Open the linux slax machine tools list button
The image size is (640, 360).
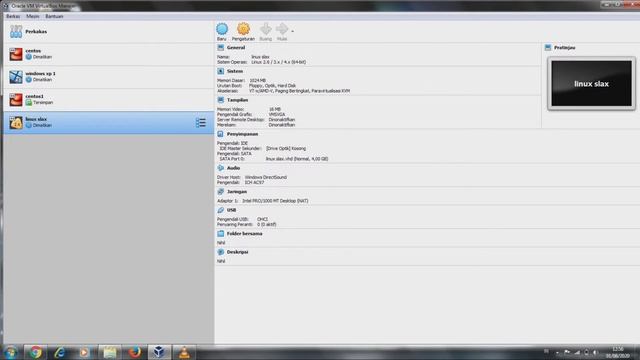201,122
